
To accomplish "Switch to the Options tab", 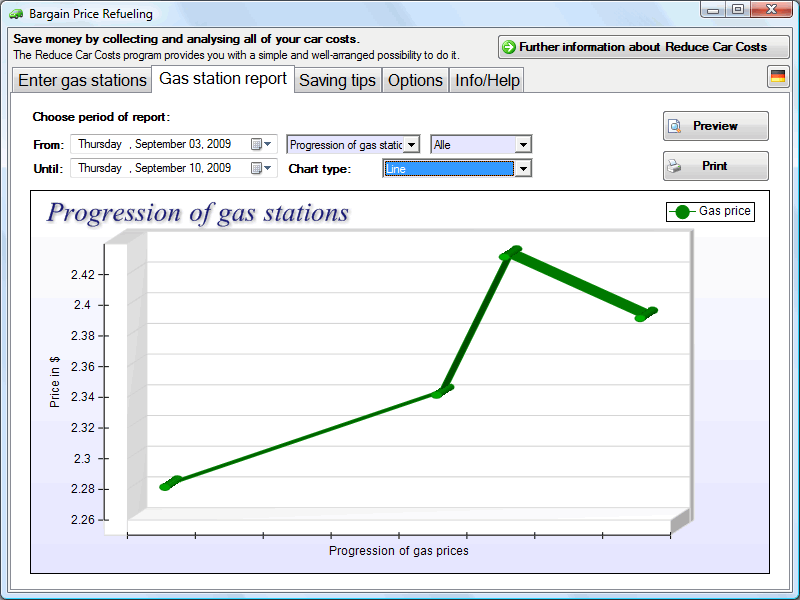I will pos(415,80).
